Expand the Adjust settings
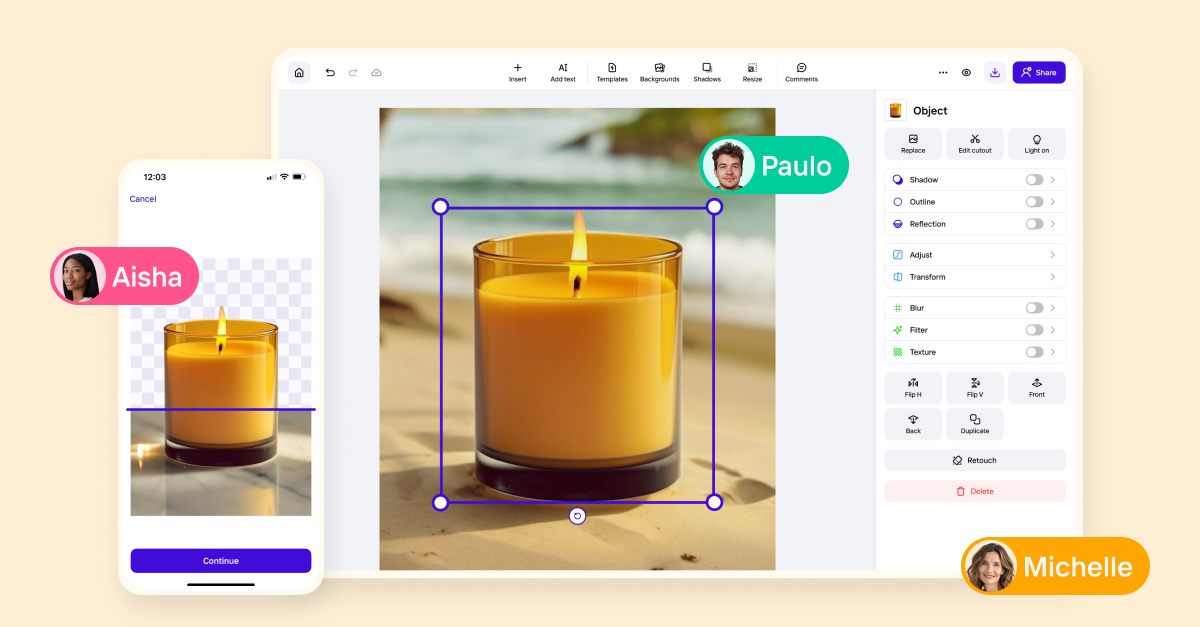Image resolution: width=1200 pixels, height=627 pixels. 1051,254
